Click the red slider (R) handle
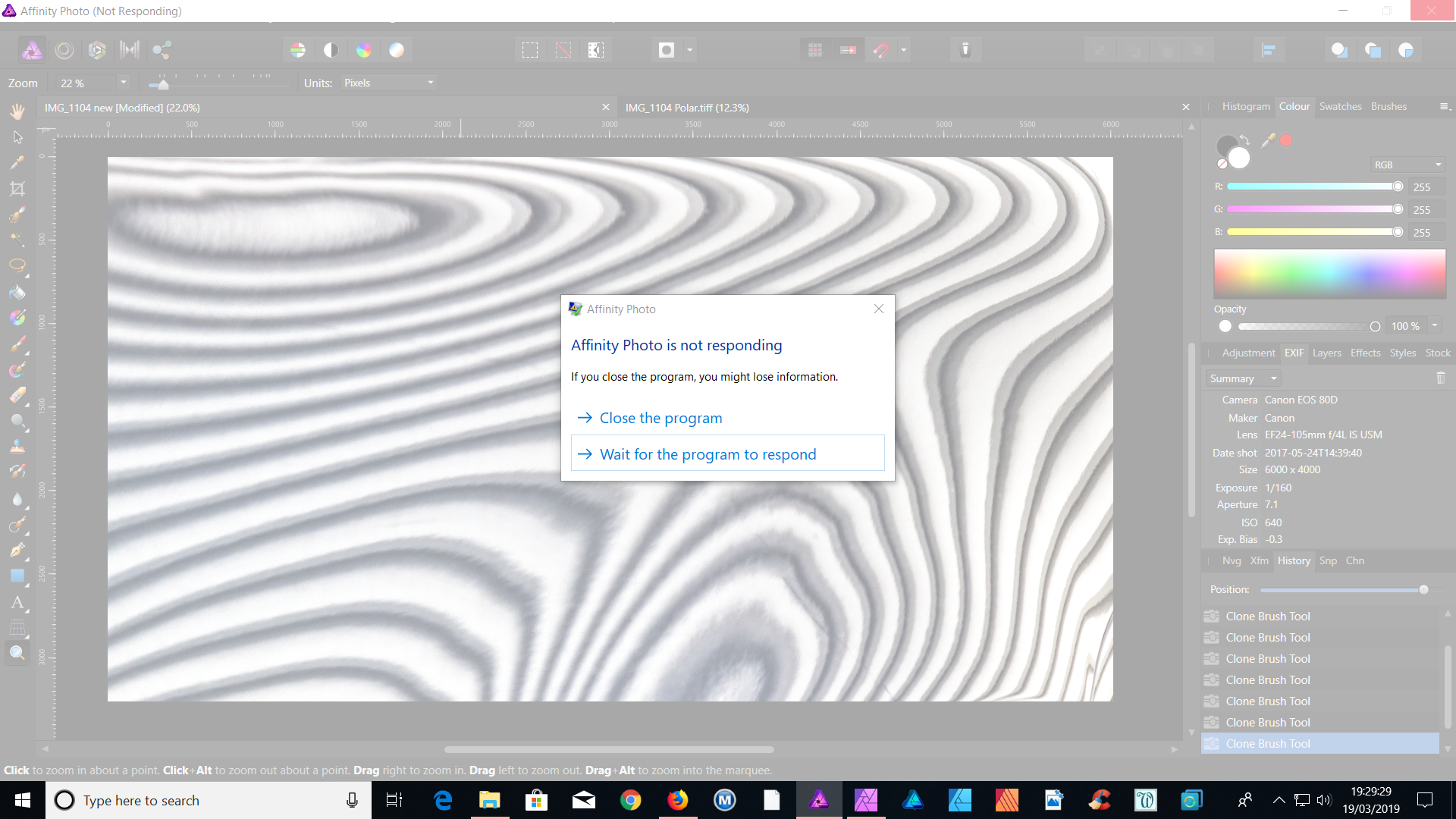The width and height of the screenshot is (1456, 819). [1398, 187]
